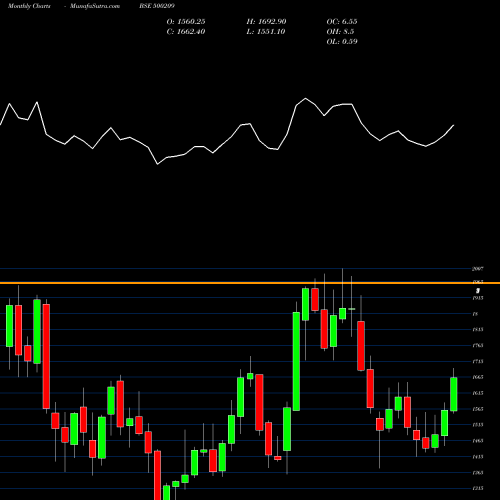This screenshot has width=500, height=500.
Task: Click the '1515' price axis label
Action: tap(478, 425)
